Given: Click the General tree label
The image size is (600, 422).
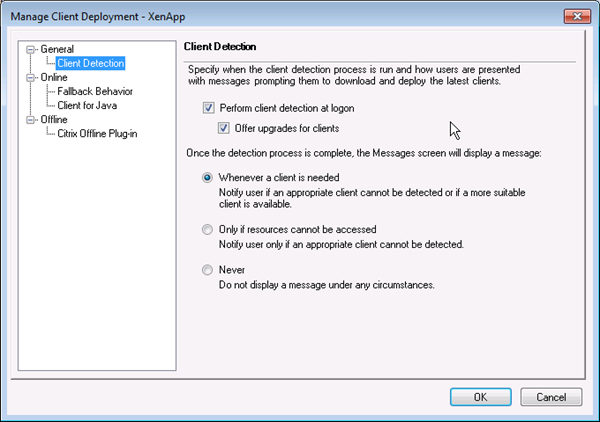Looking at the screenshot, I should pos(57,49).
